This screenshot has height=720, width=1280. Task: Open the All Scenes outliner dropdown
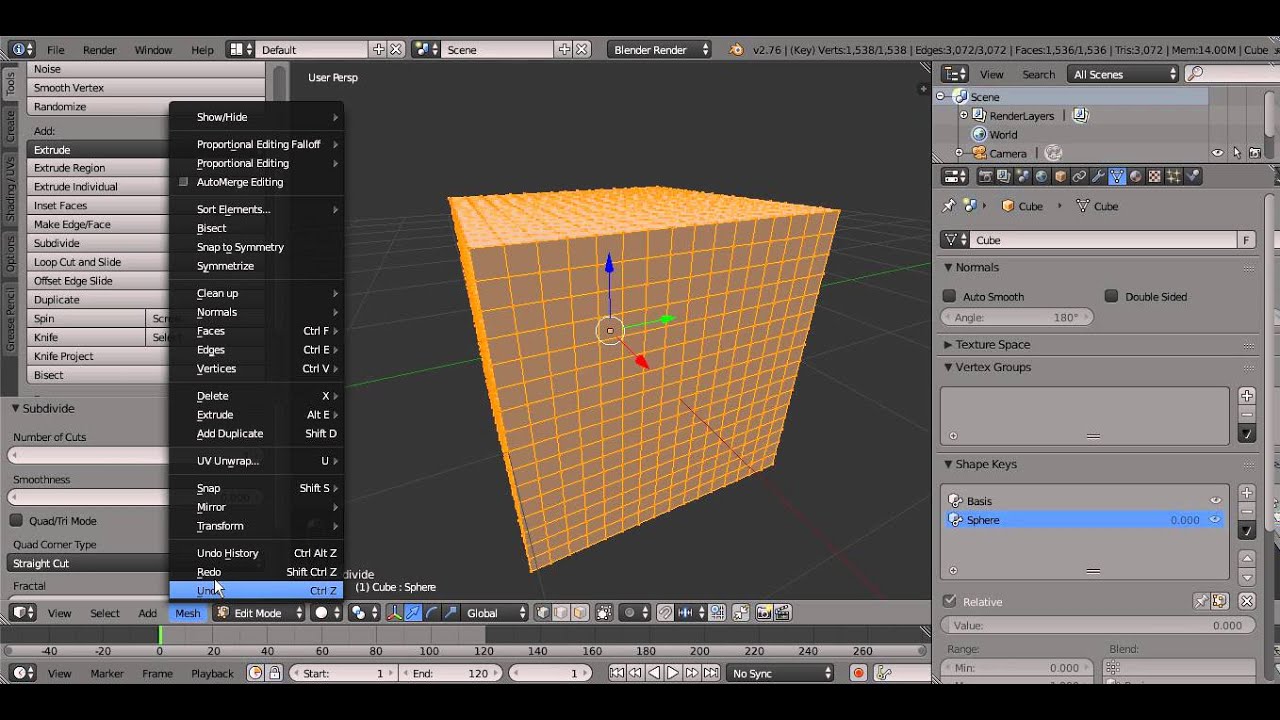point(1123,74)
